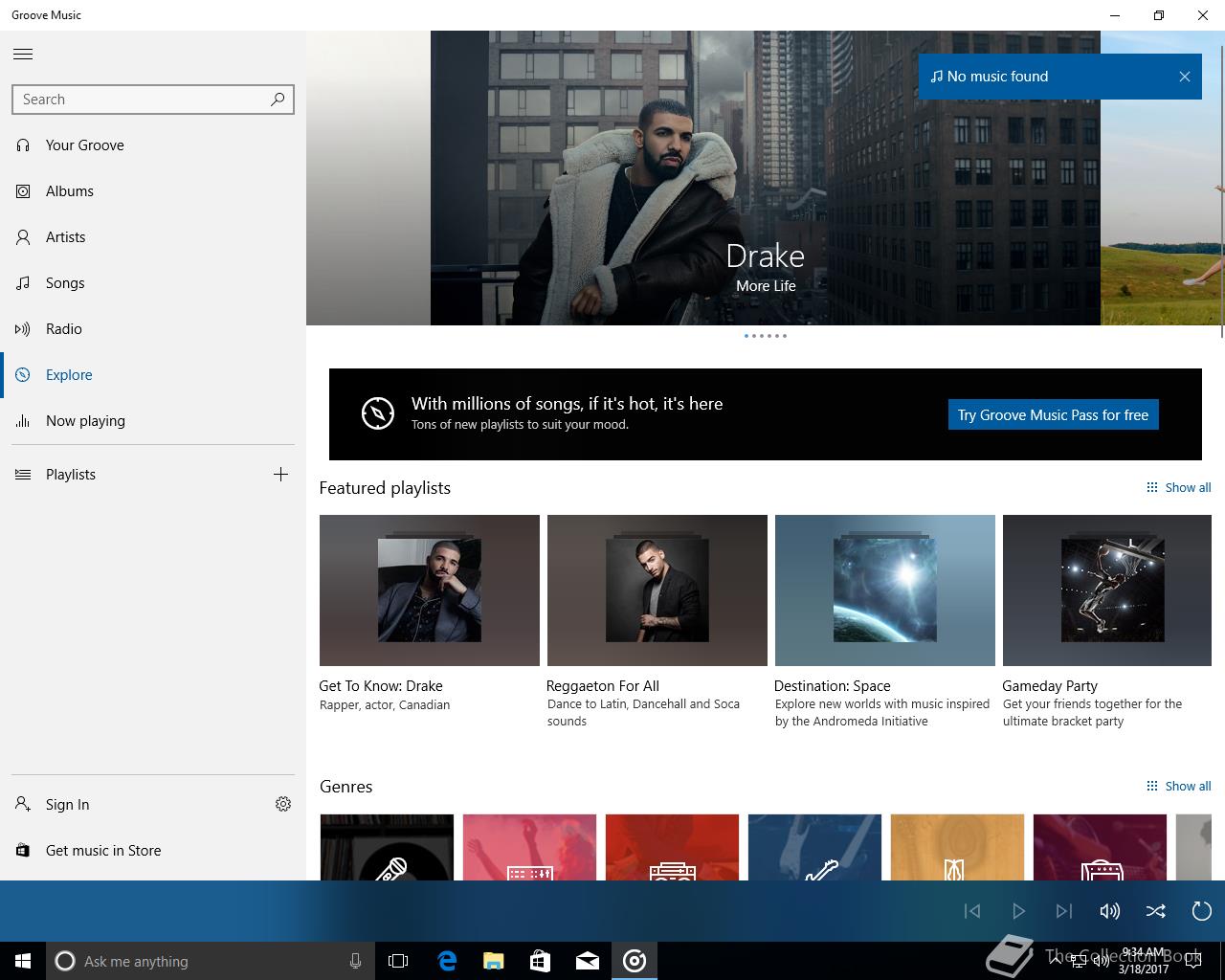Click Cortana Ask me anything box
Image resolution: width=1225 pixels, height=980 pixels.
point(211,961)
